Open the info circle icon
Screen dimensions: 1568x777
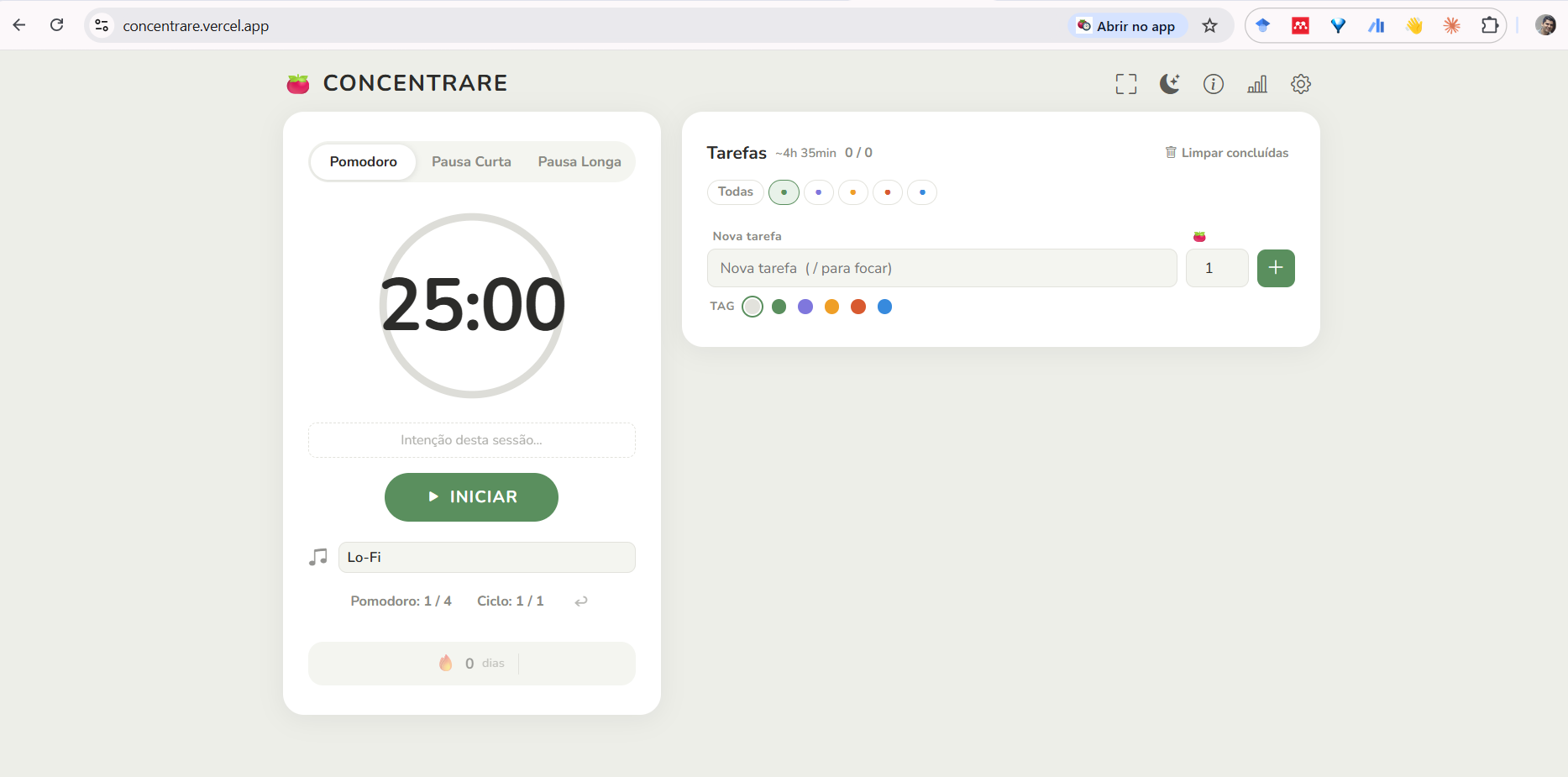[x=1214, y=84]
